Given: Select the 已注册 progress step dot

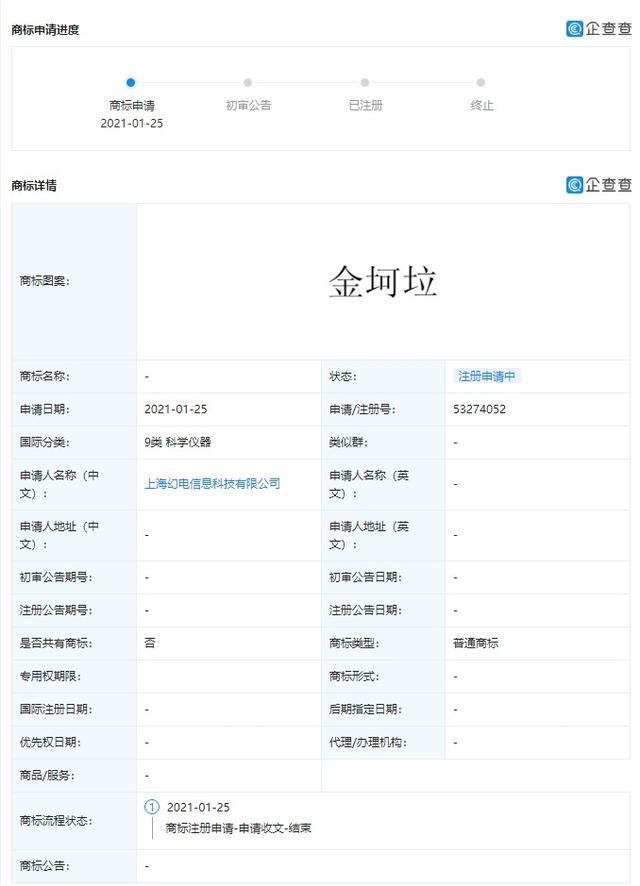Looking at the screenshot, I should pyautogui.click(x=365, y=82).
